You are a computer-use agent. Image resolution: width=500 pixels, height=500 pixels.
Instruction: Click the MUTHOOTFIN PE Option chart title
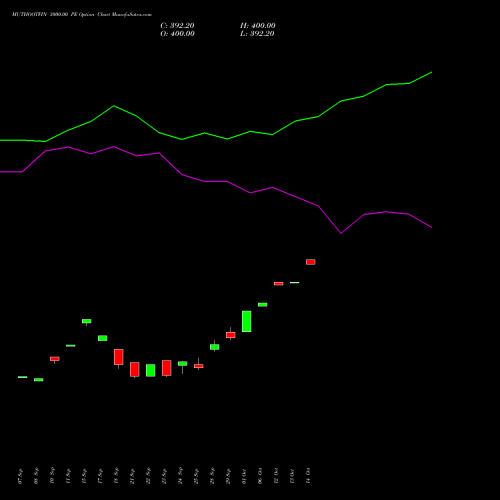[82, 15]
